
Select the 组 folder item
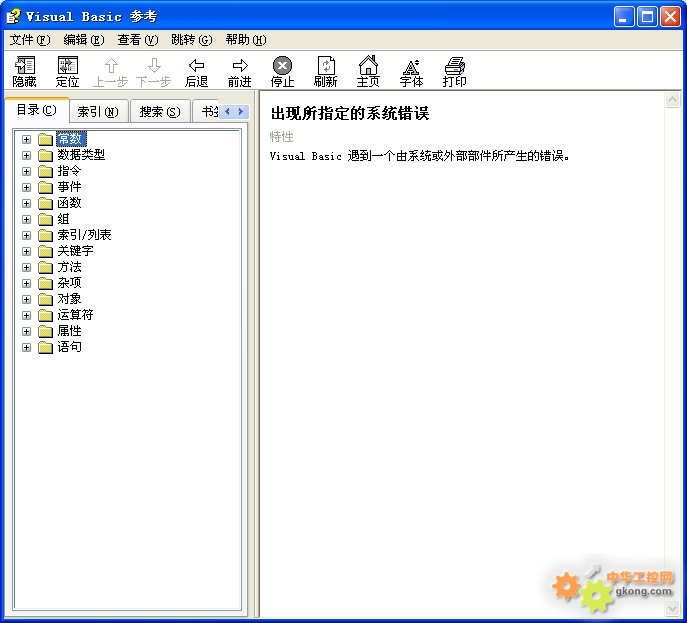[x=64, y=219]
